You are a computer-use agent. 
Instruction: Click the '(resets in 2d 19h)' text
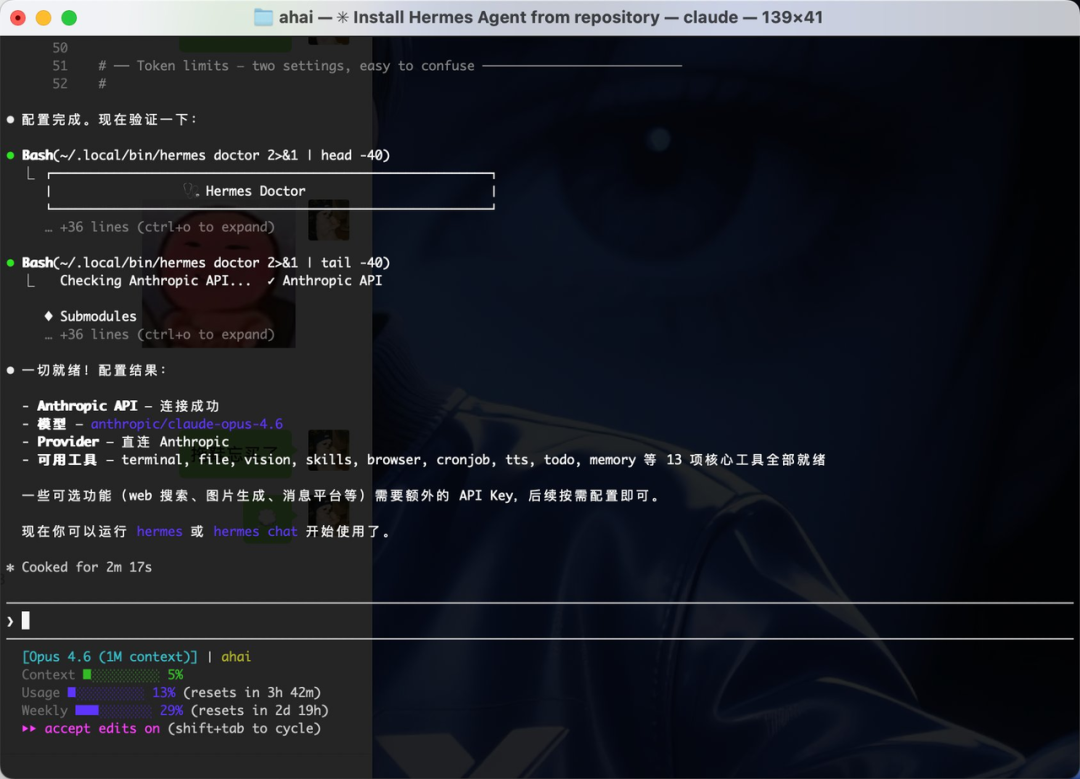260,711
